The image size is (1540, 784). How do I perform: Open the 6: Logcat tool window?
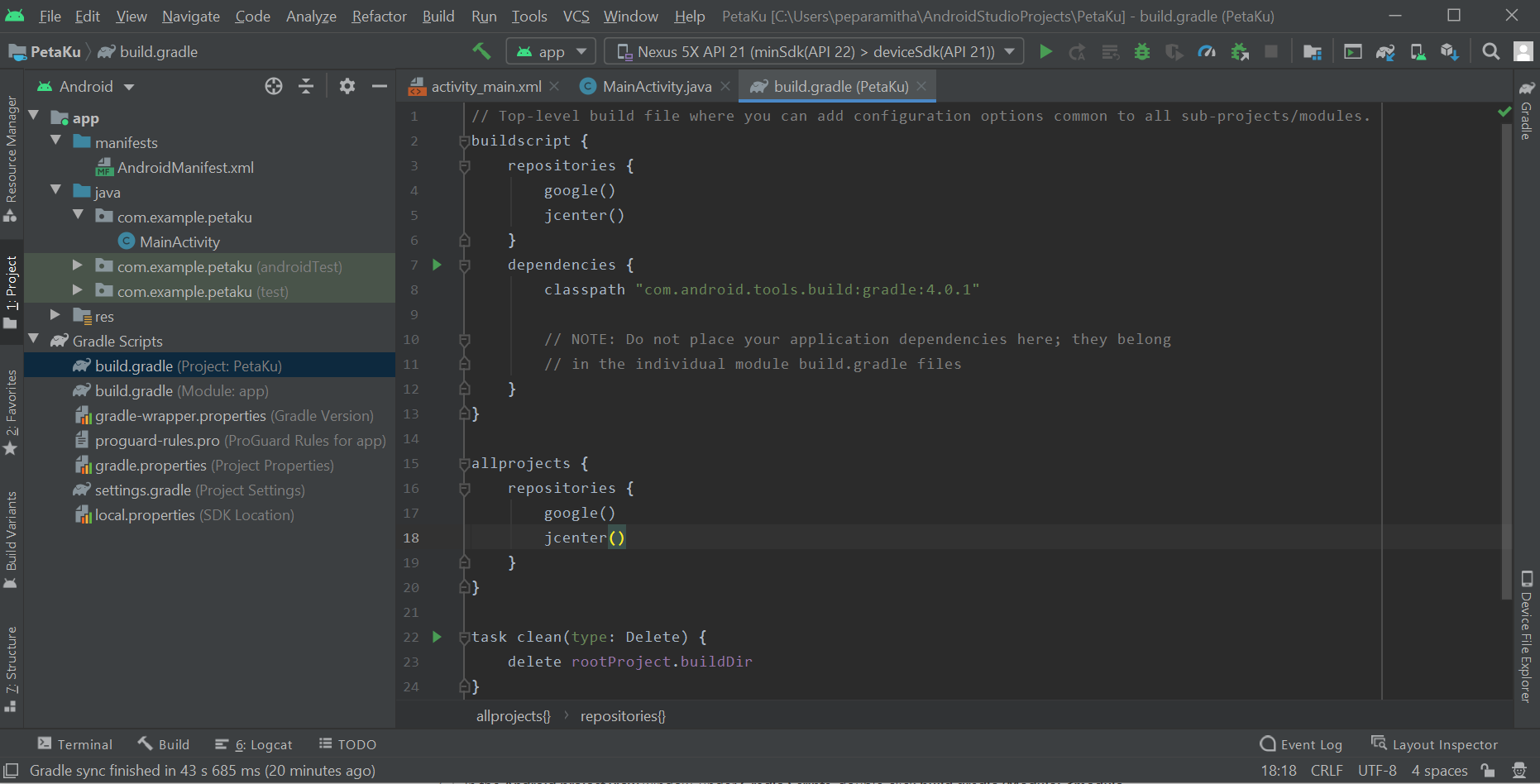point(254,744)
